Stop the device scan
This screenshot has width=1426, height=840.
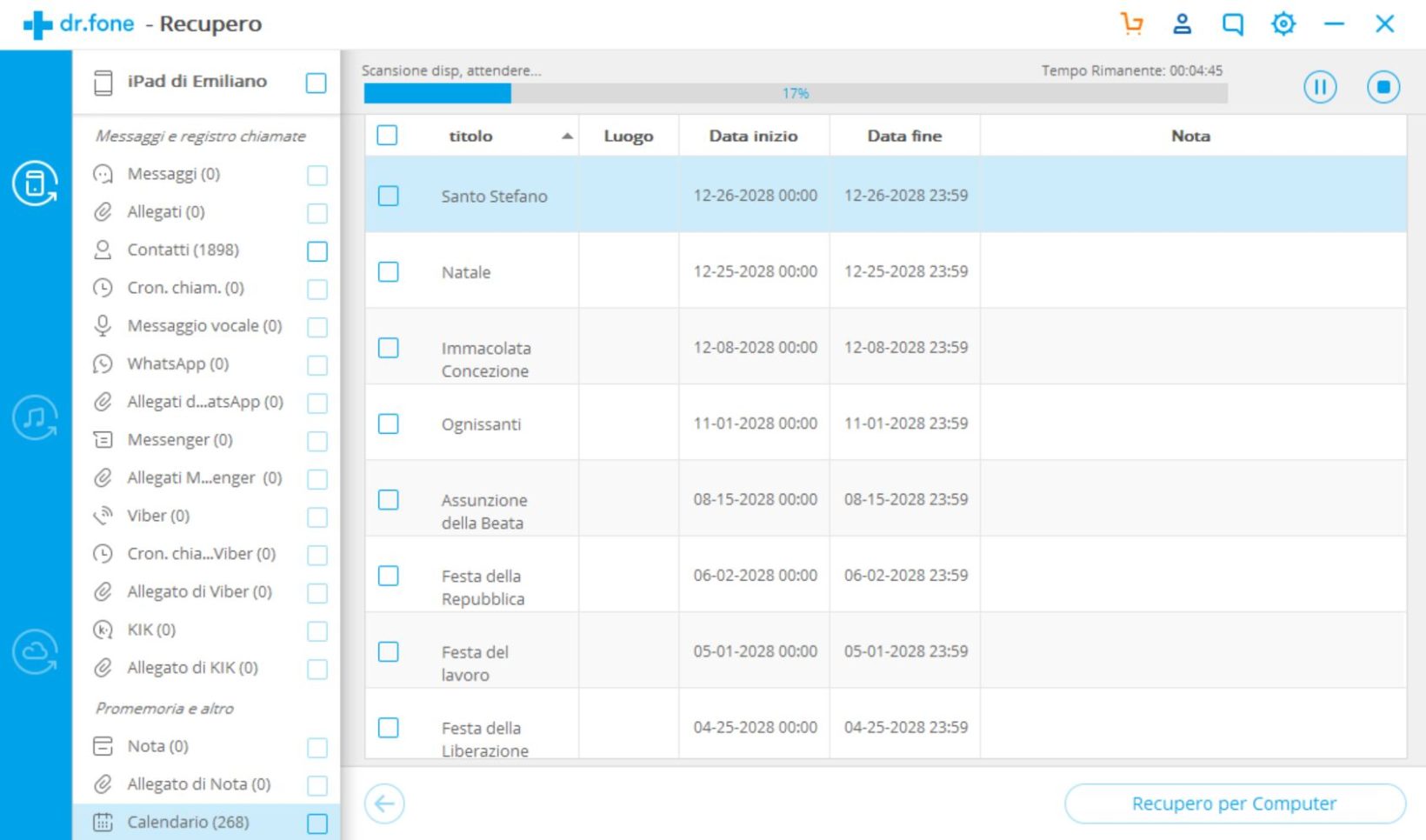[1383, 87]
